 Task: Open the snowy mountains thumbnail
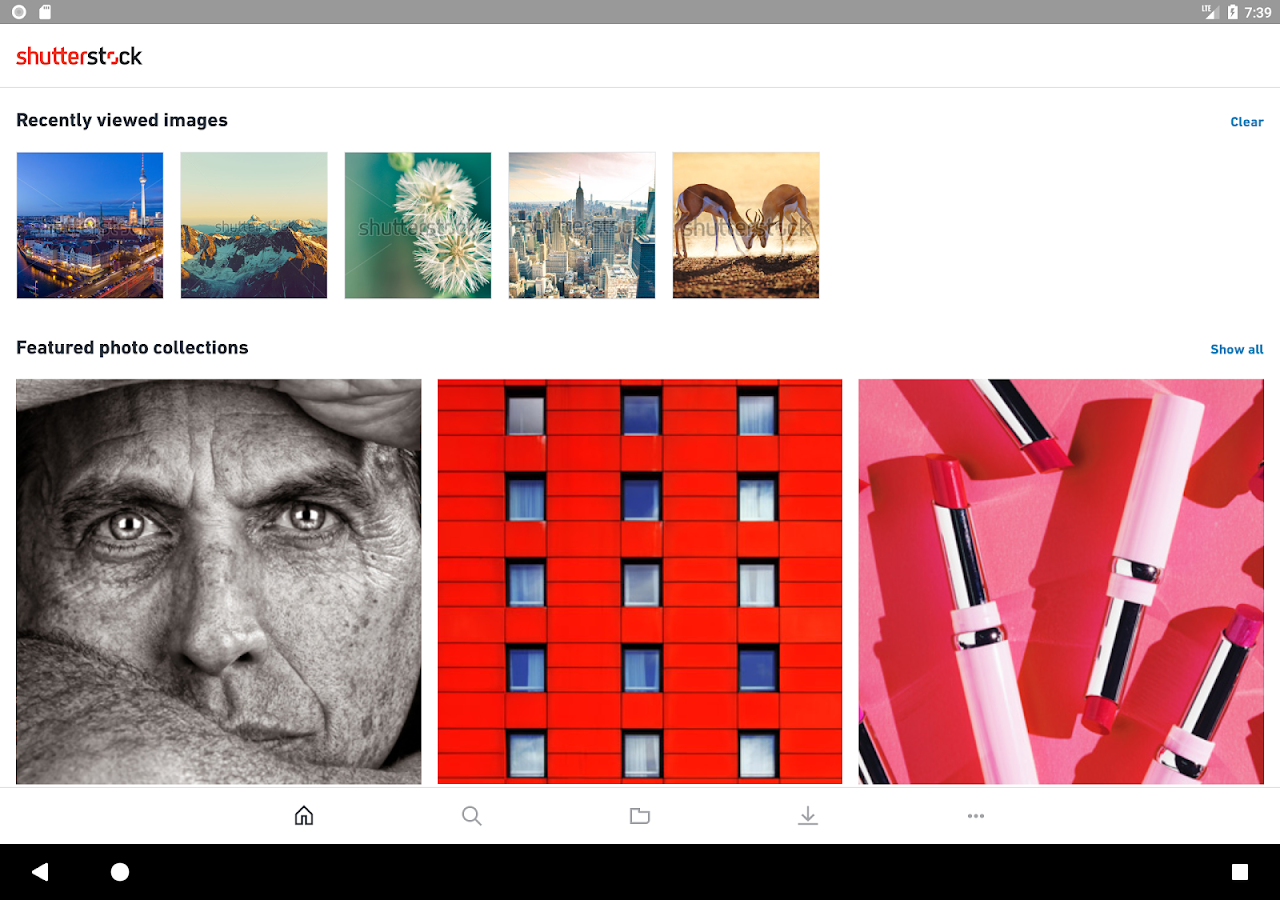253,225
